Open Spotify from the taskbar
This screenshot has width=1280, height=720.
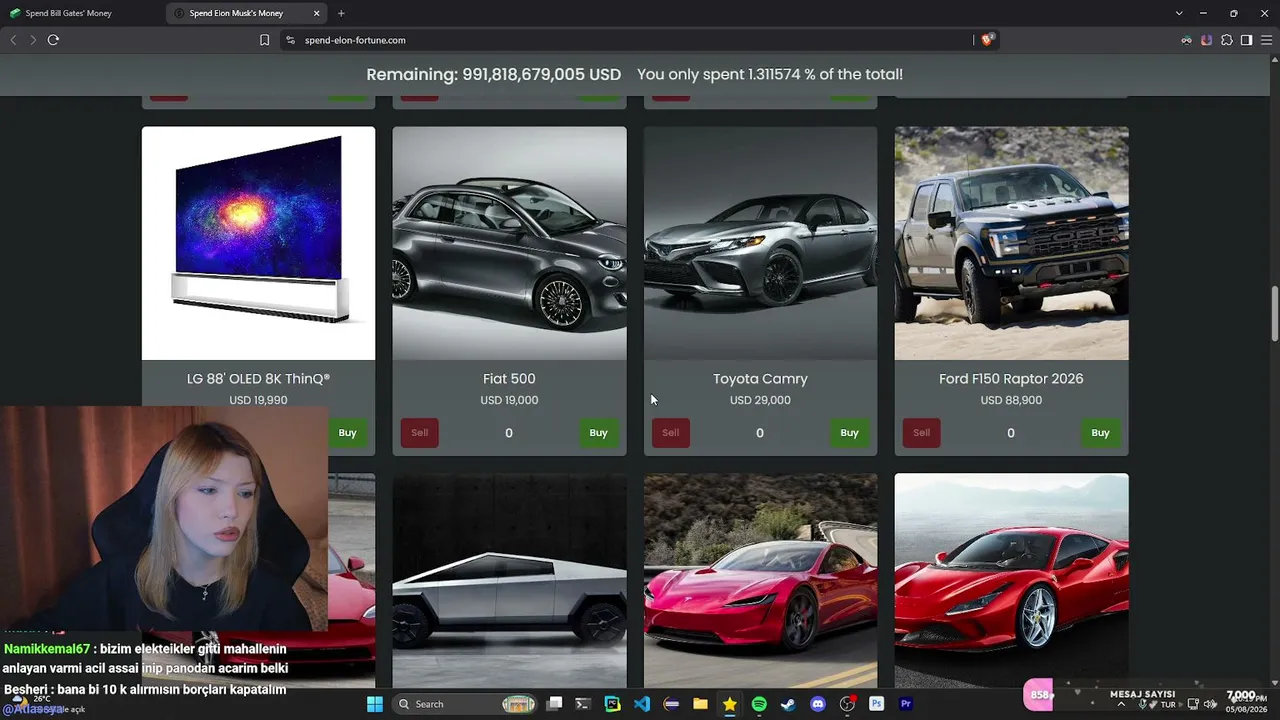[759, 704]
